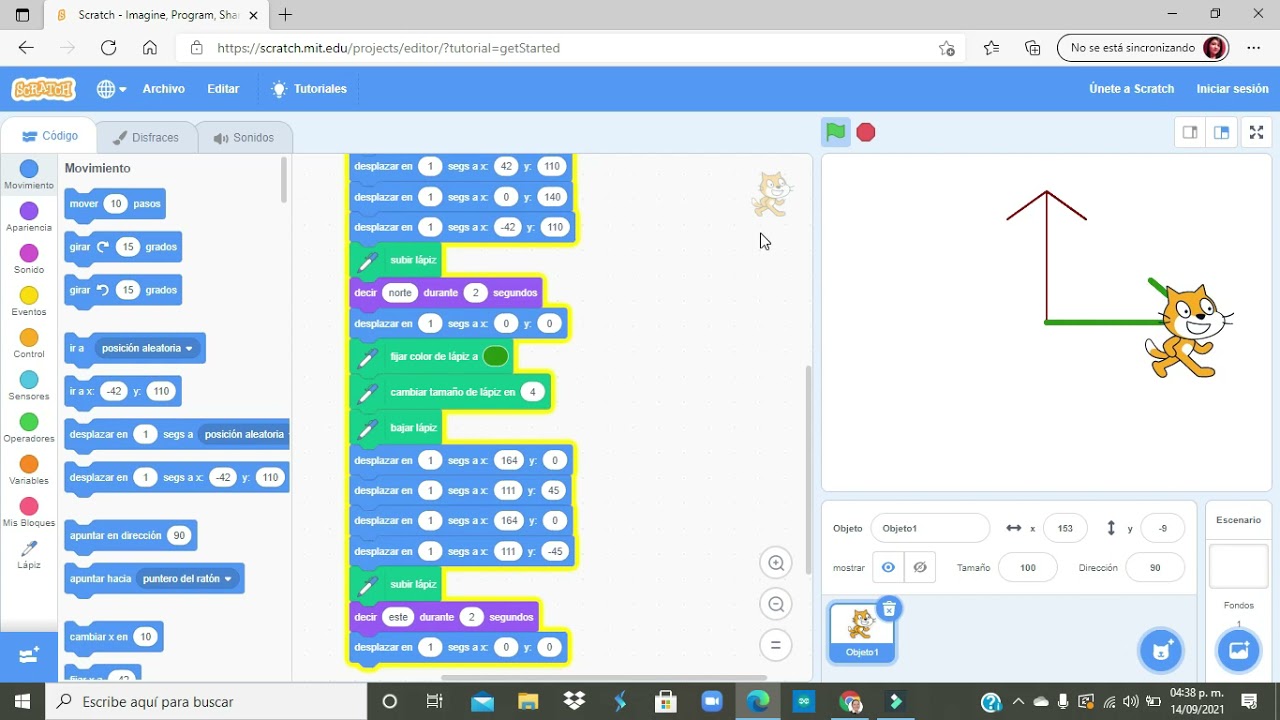Select the Variables block category
This screenshot has width=1280, height=720.
[x=29, y=470]
